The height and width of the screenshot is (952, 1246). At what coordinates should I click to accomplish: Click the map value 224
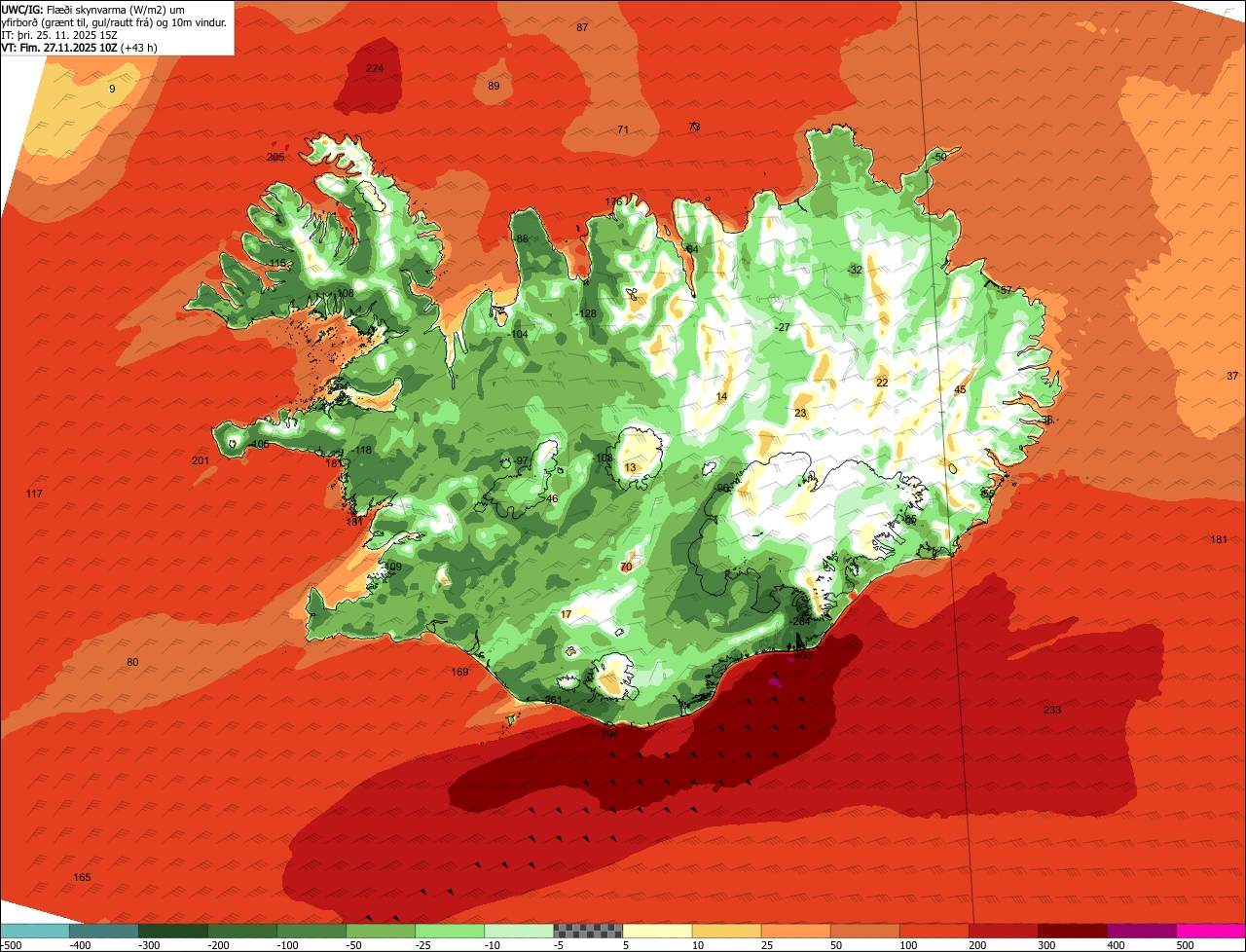(x=375, y=68)
